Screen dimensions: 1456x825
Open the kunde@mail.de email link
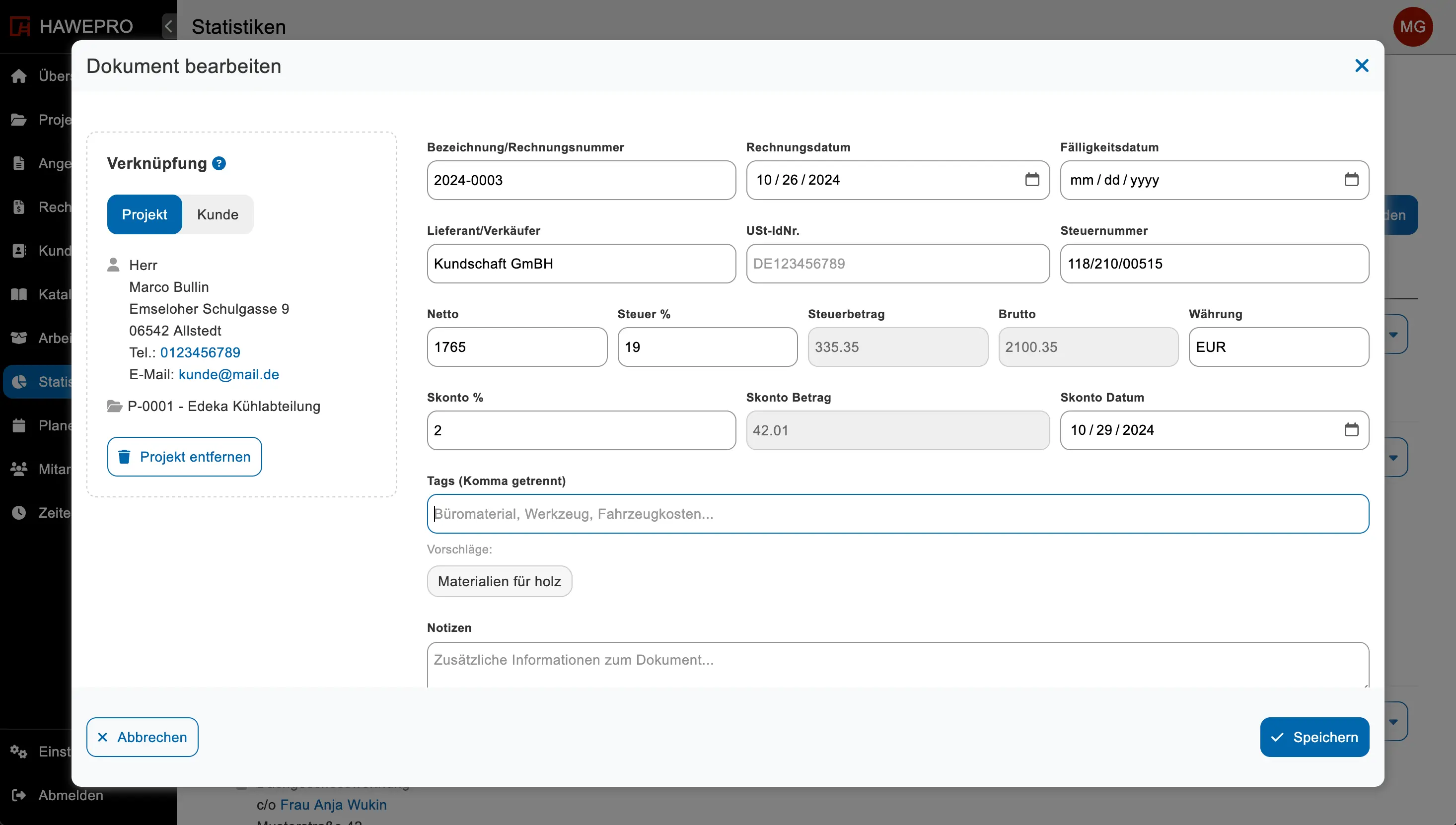pyautogui.click(x=228, y=374)
